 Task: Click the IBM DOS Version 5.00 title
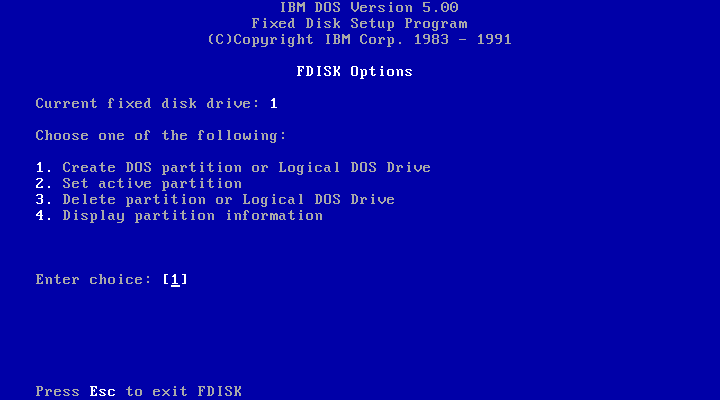(x=369, y=8)
